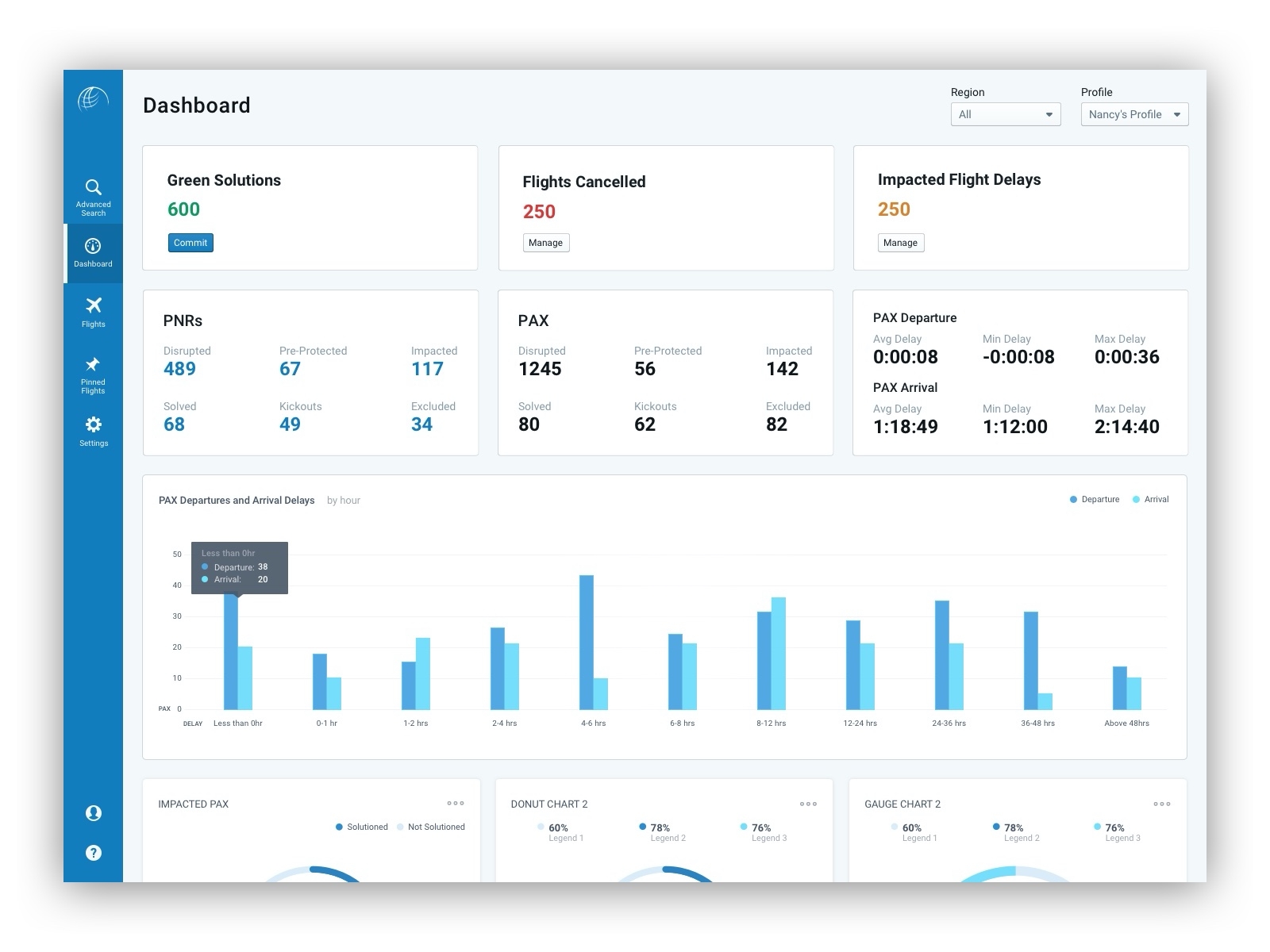Click the user account icon at bottom
1270x952 pixels.
pyautogui.click(x=93, y=812)
